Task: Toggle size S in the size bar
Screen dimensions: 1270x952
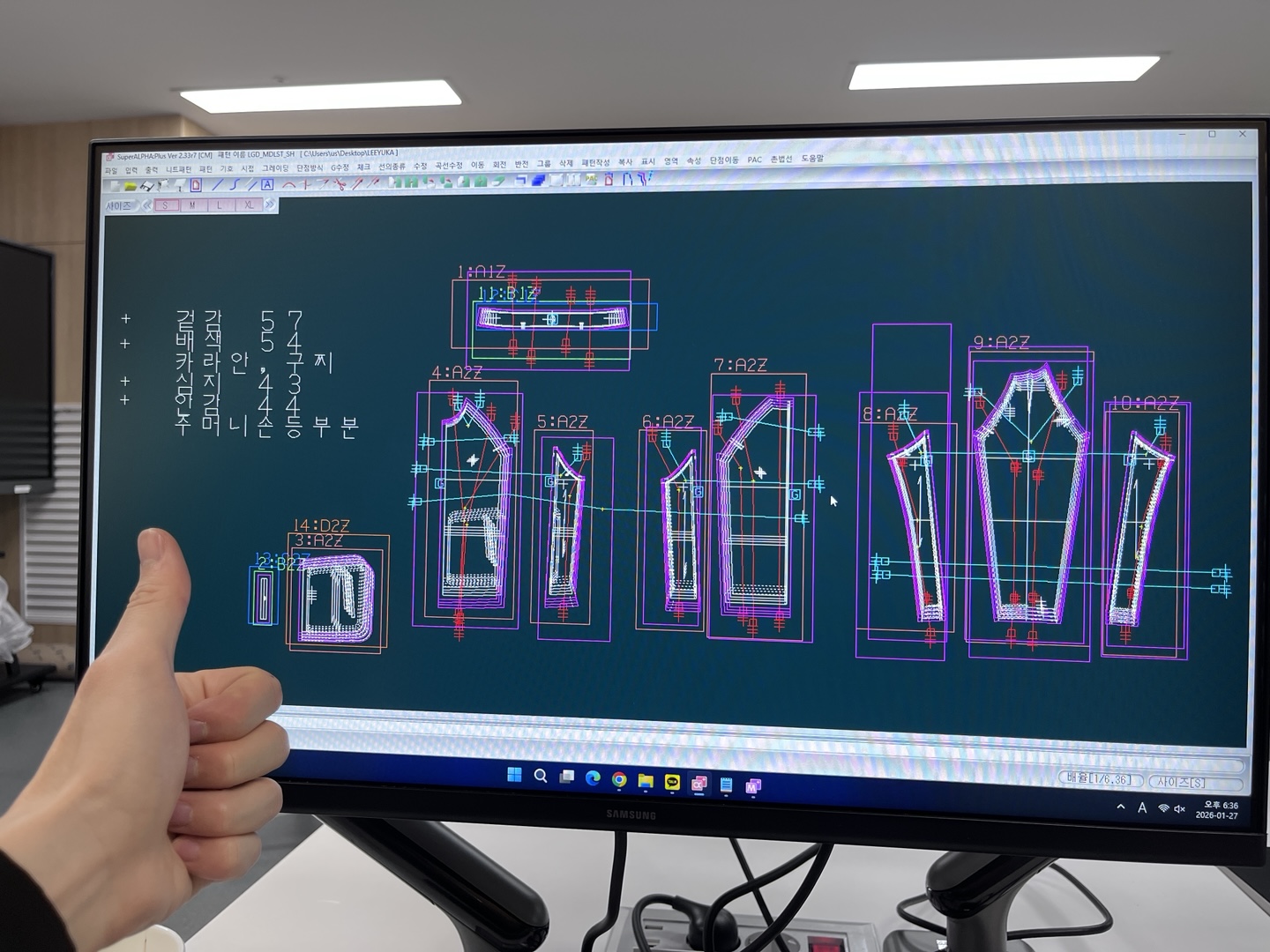Action: point(165,205)
